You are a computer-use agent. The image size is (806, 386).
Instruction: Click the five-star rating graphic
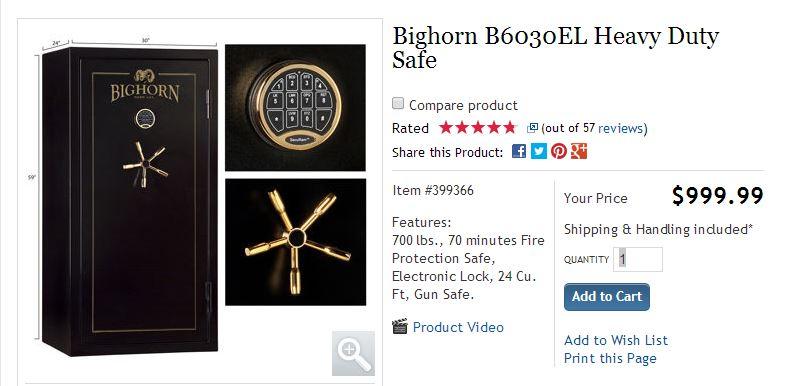point(477,127)
